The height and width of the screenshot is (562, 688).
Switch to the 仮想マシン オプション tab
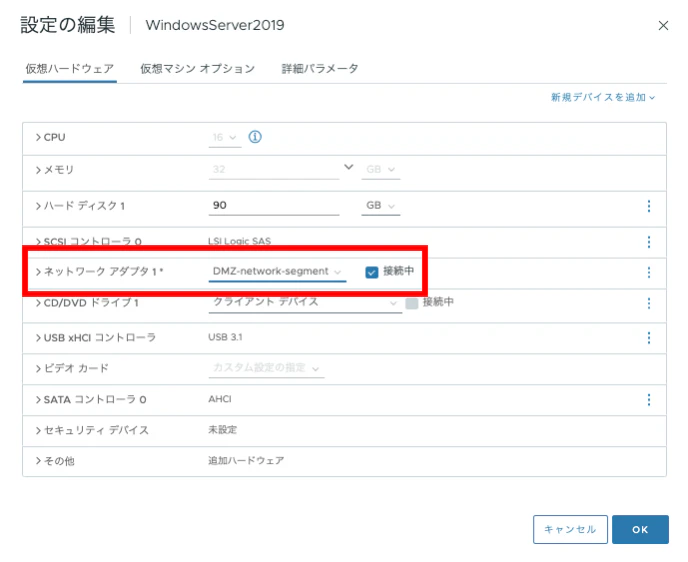coord(197,69)
